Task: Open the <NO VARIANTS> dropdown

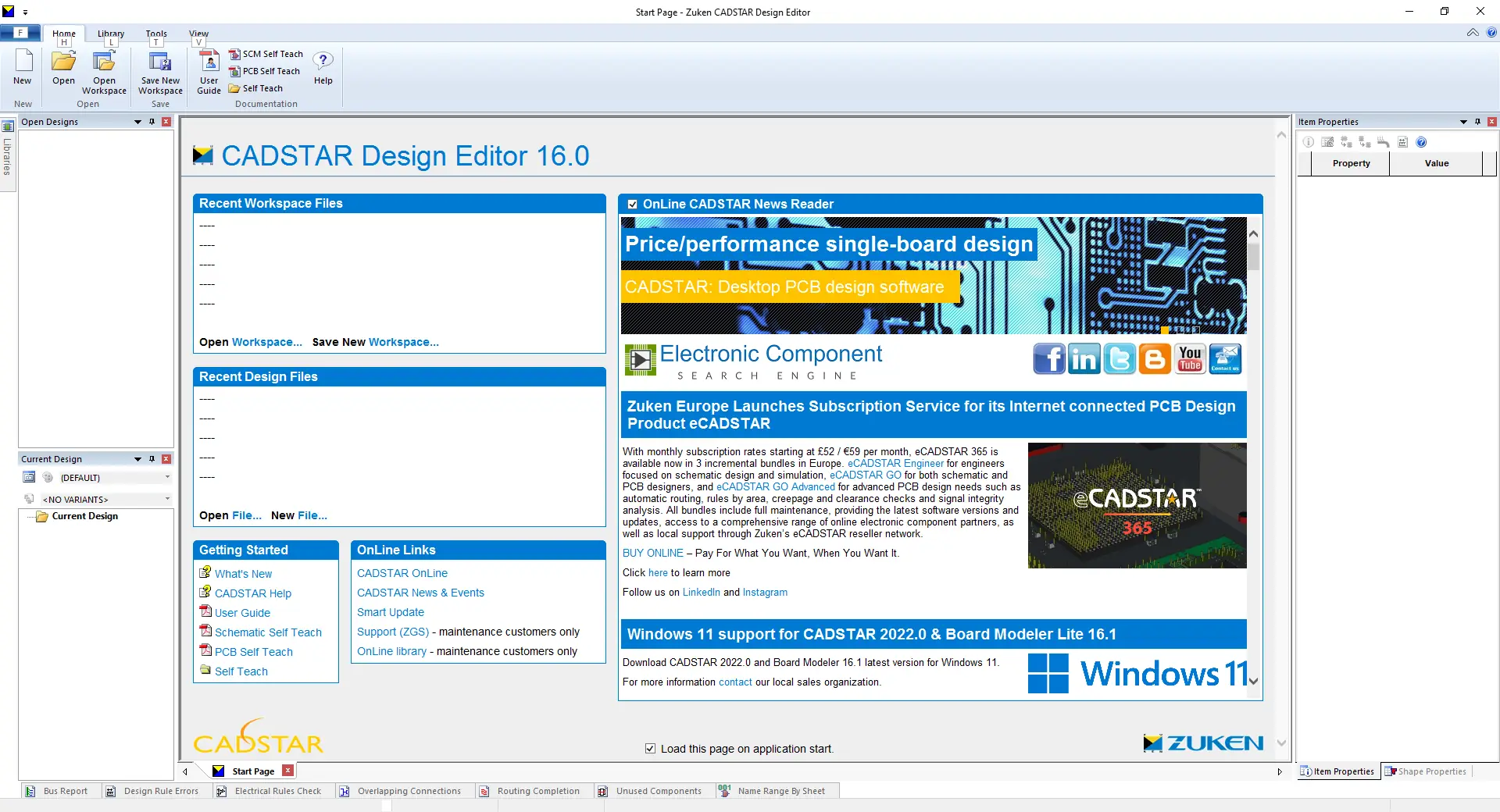Action: 167,499
